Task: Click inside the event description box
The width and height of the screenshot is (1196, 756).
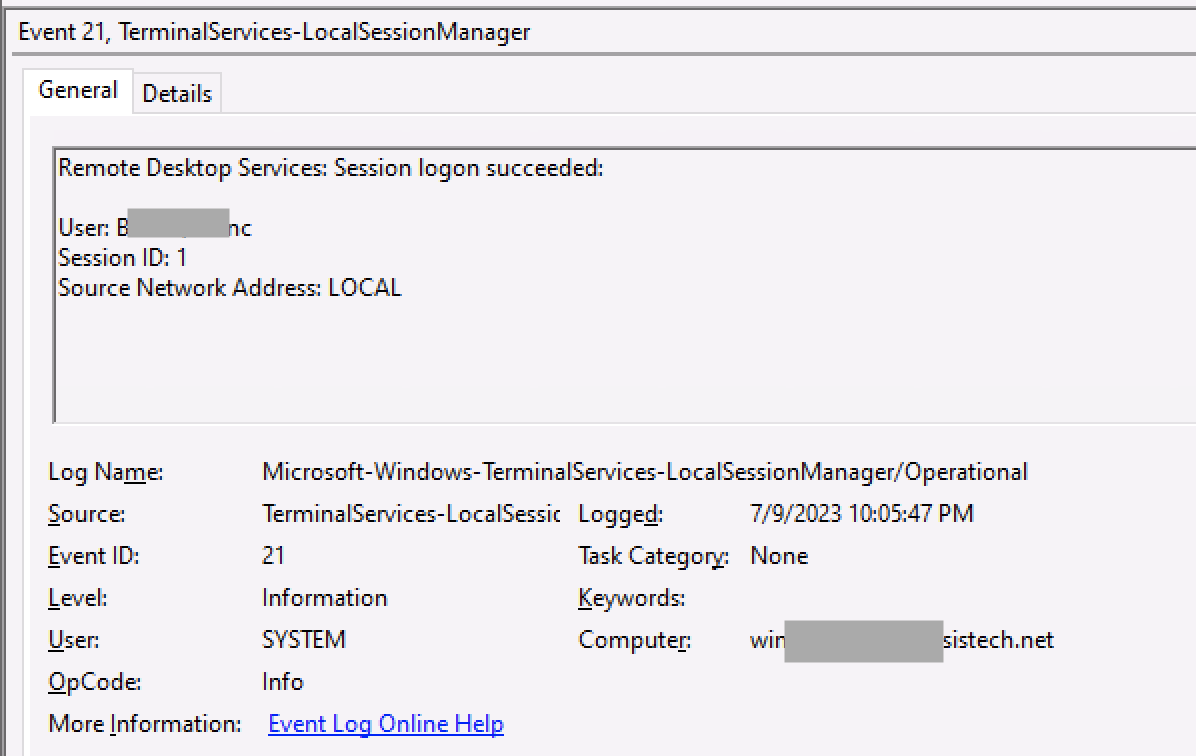Action: (600, 360)
